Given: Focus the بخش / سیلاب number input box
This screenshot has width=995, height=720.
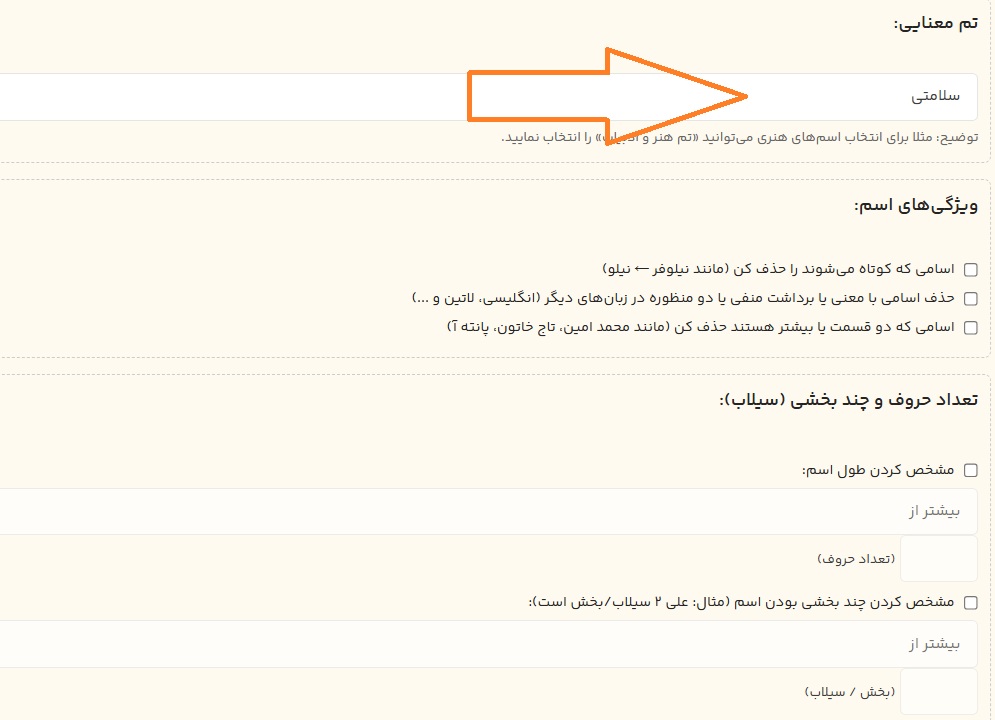Looking at the screenshot, I should pos(938,691).
